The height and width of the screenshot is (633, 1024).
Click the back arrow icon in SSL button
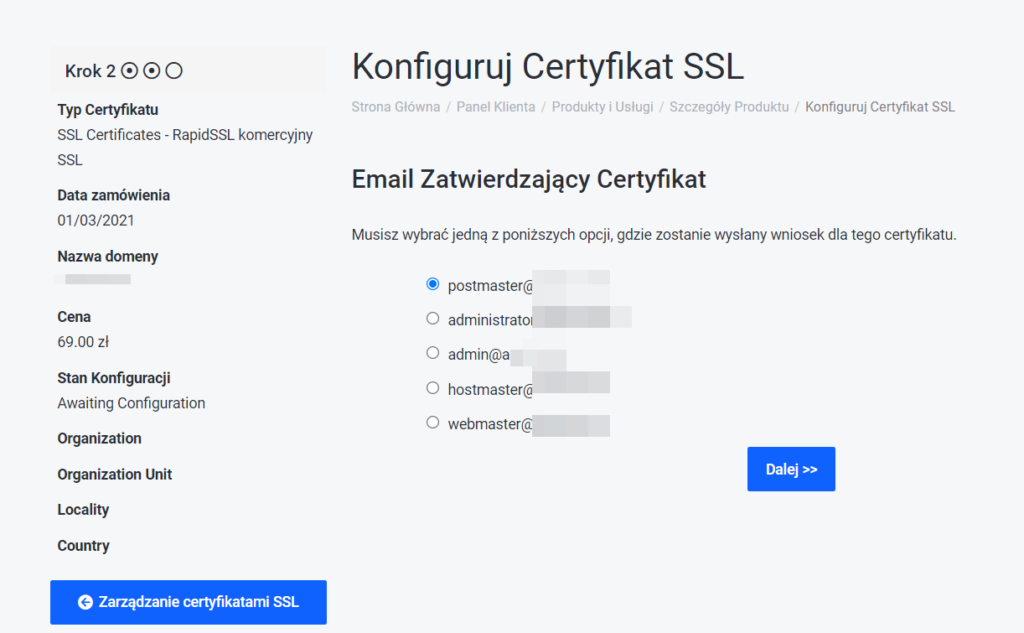pyautogui.click(x=85, y=602)
